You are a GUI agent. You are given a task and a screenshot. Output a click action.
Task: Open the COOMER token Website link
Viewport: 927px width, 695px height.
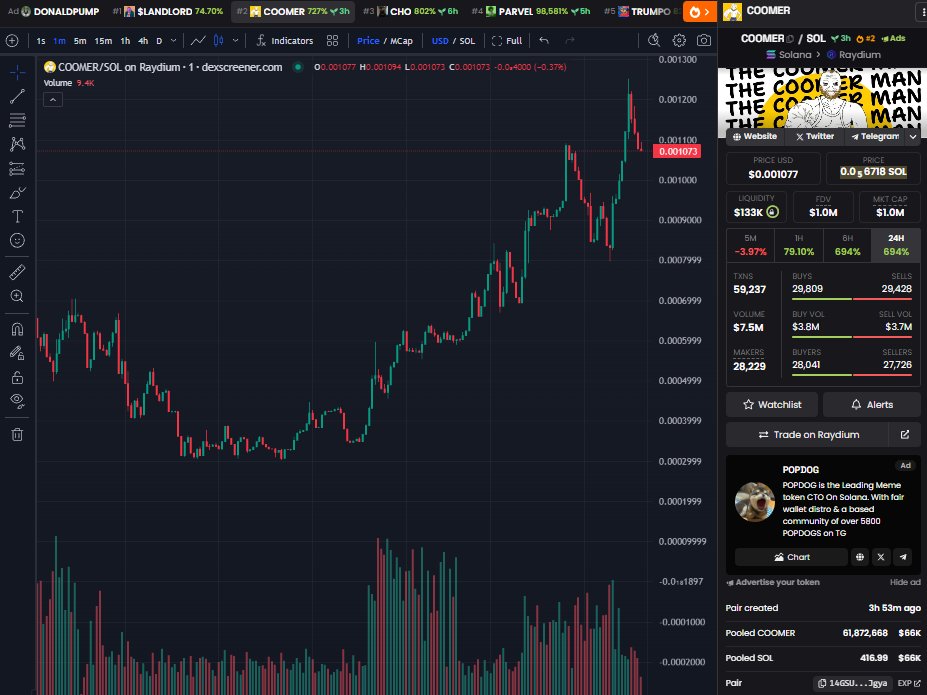pyautogui.click(x=754, y=137)
